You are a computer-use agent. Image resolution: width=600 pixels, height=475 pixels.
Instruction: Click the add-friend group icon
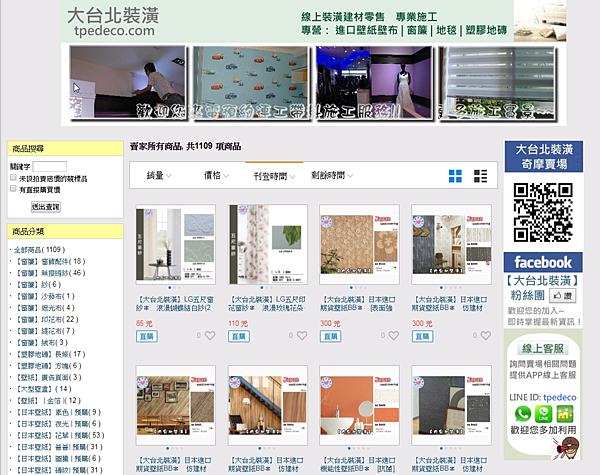[x=565, y=414]
